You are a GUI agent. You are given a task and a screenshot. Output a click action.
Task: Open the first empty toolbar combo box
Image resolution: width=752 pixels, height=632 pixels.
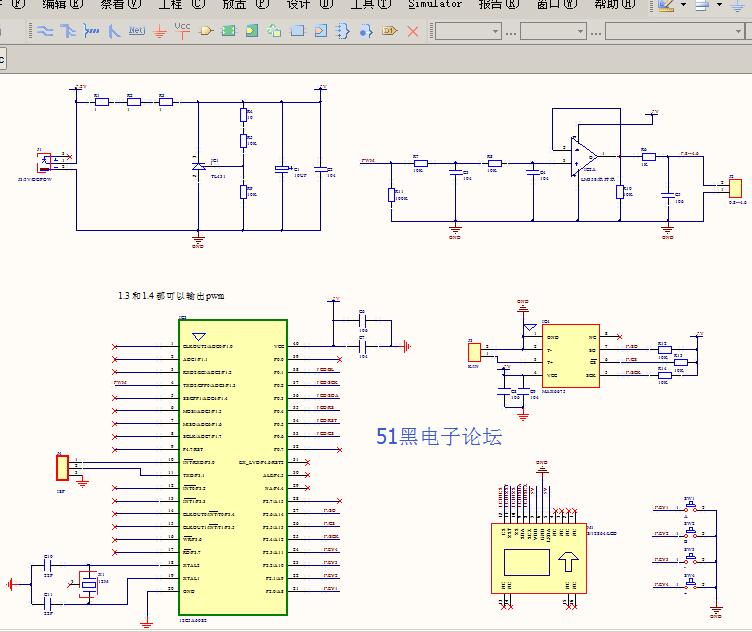(467, 31)
